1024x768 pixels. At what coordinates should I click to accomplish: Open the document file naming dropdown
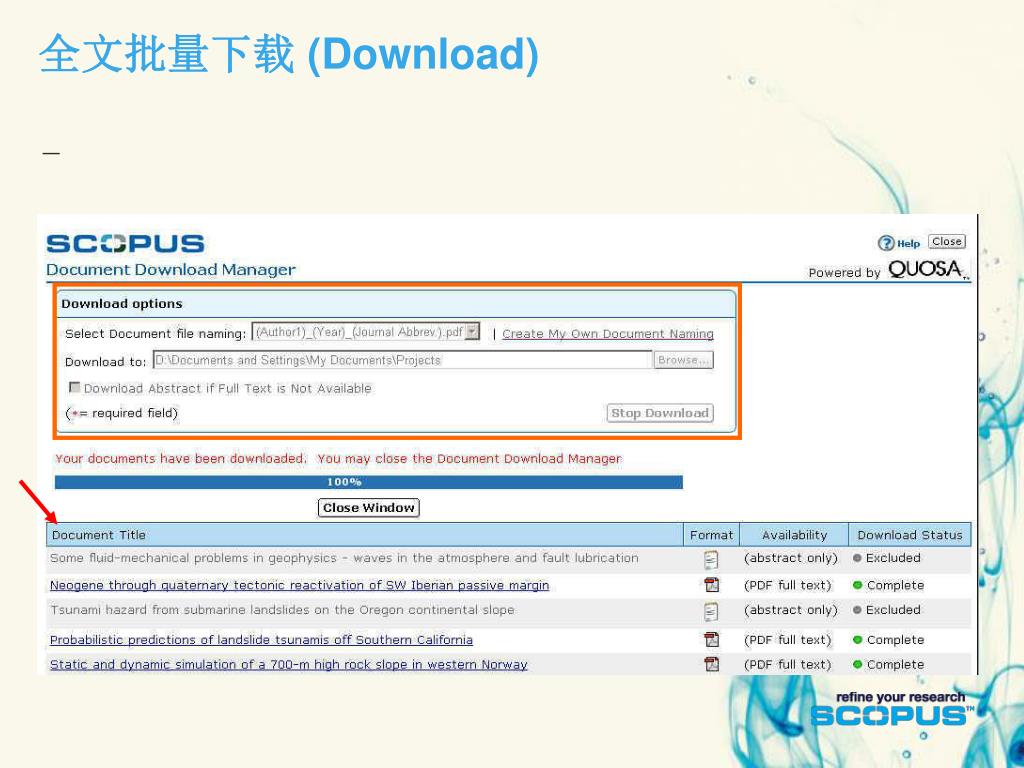[x=366, y=332]
